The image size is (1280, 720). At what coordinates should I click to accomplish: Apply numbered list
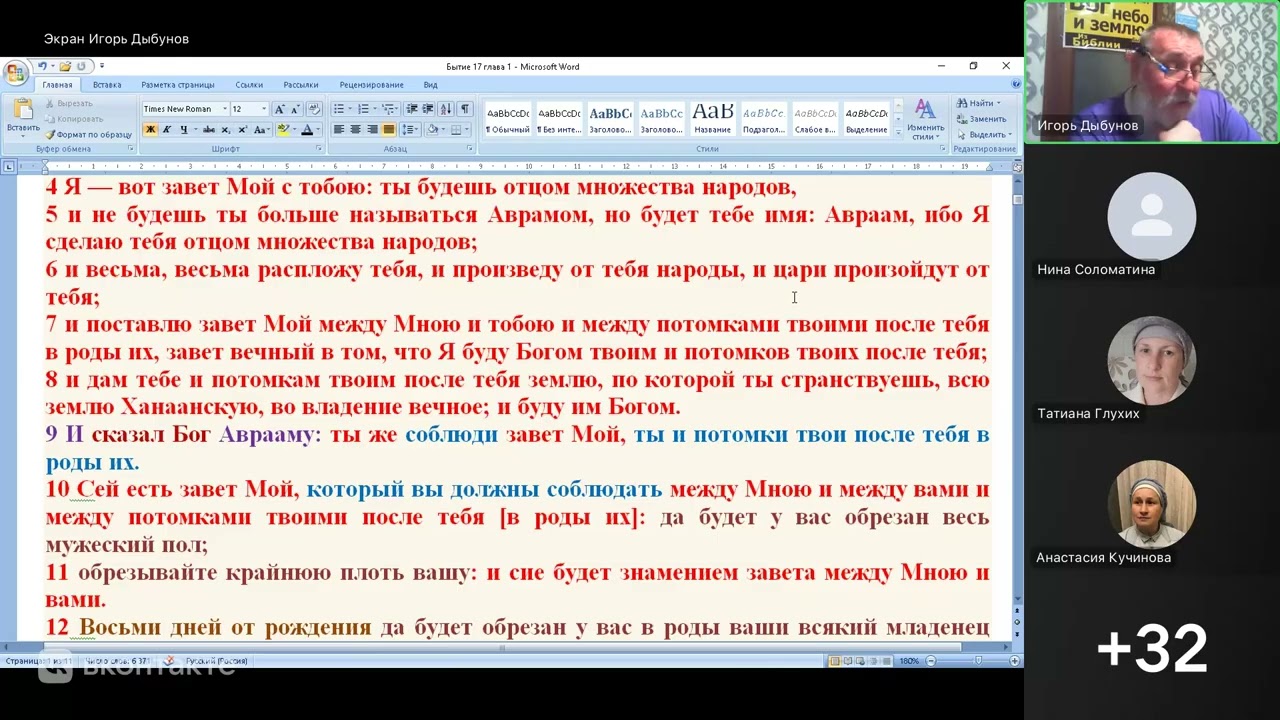point(363,109)
